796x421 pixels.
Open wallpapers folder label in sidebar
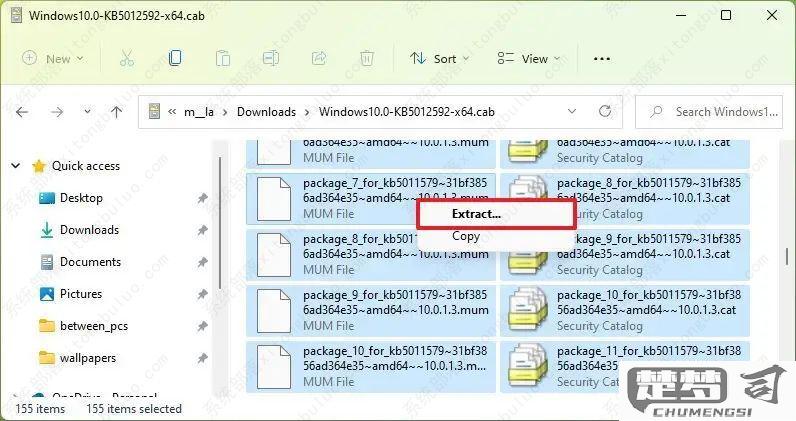[x=88, y=358]
